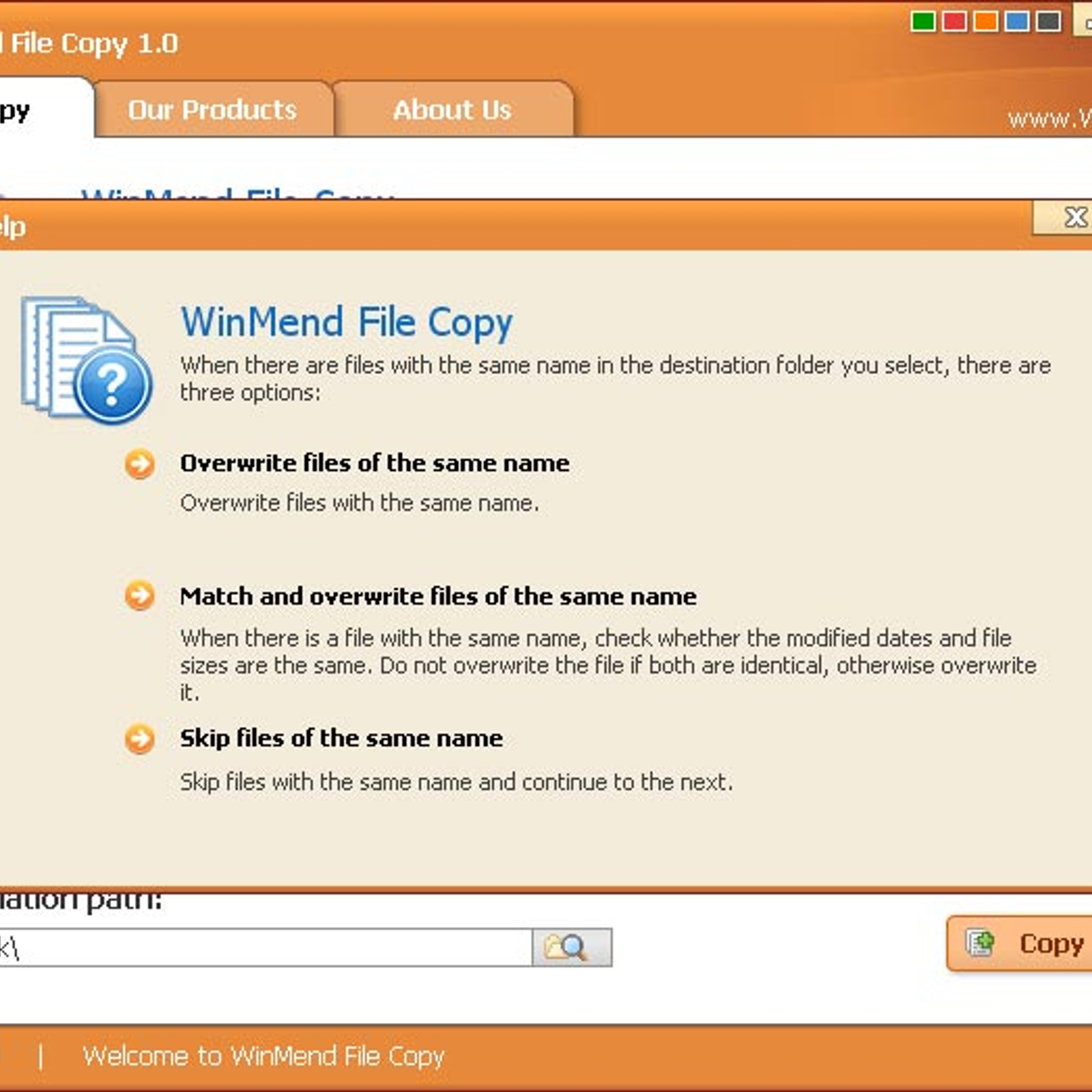Click 'Skip files of the same name' heading

click(341, 738)
